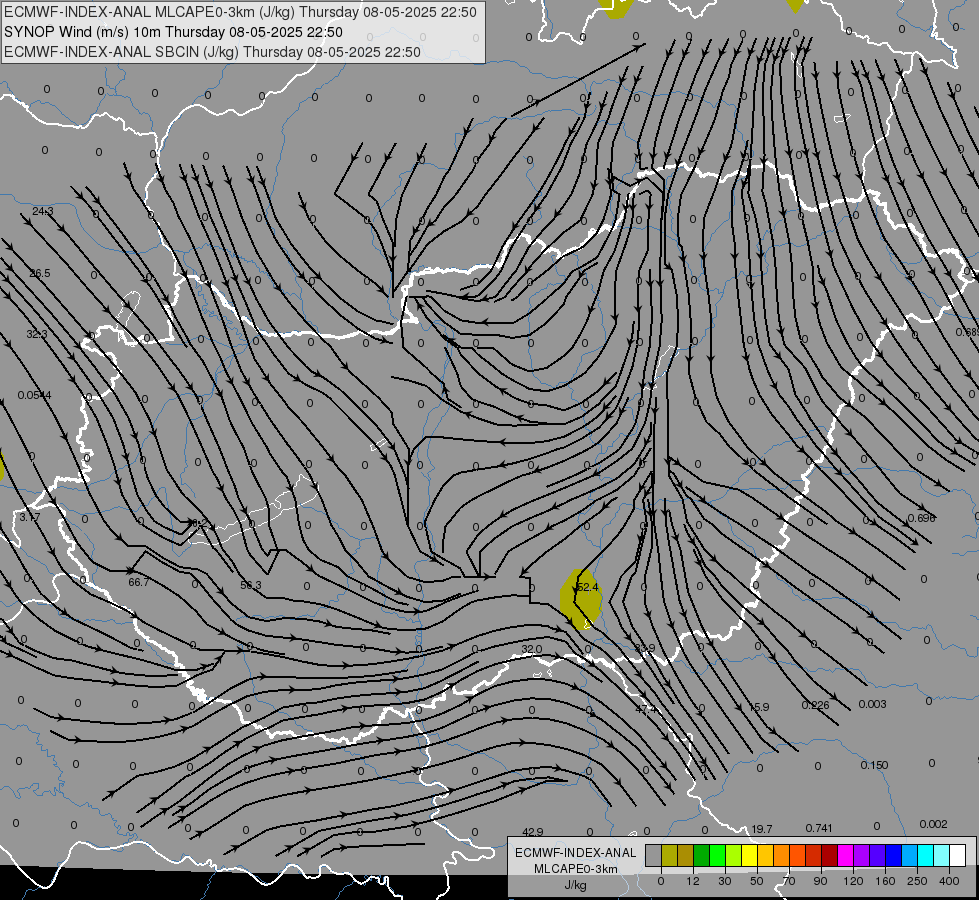Click the map value '0.150'
The image size is (979, 900).
pos(874,765)
